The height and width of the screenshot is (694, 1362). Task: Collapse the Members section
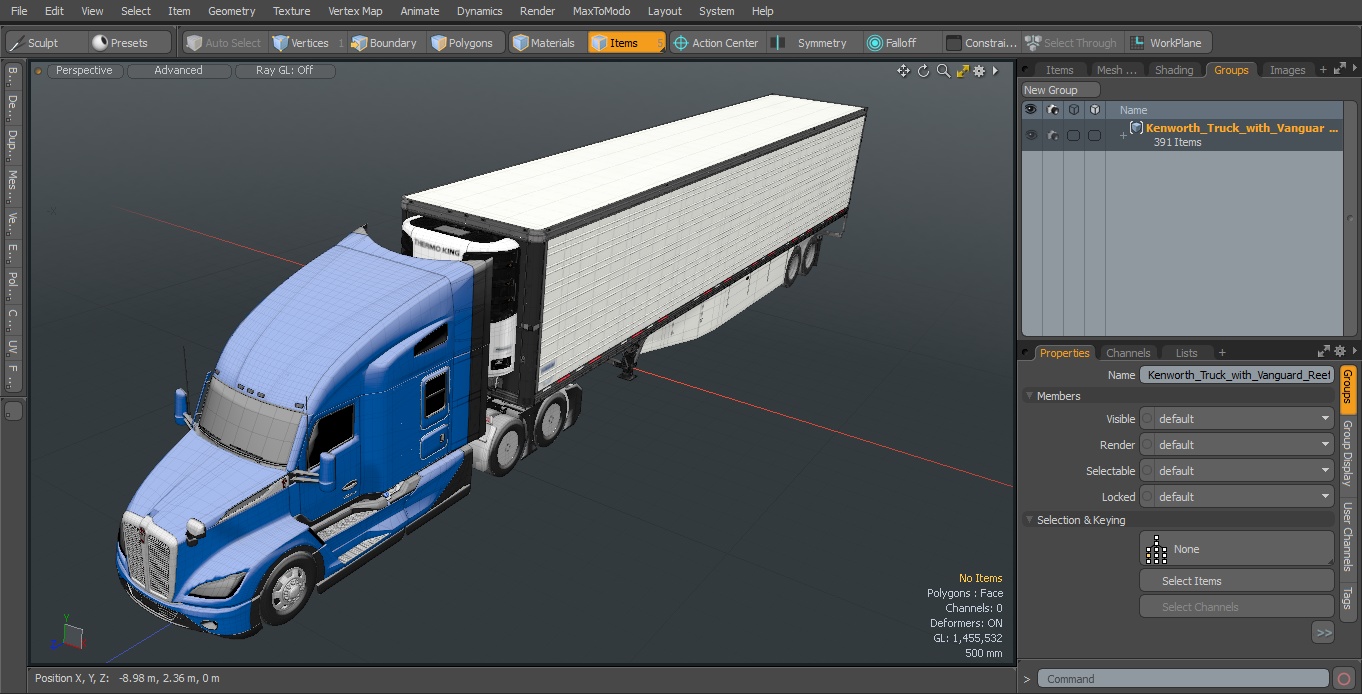coord(1029,396)
